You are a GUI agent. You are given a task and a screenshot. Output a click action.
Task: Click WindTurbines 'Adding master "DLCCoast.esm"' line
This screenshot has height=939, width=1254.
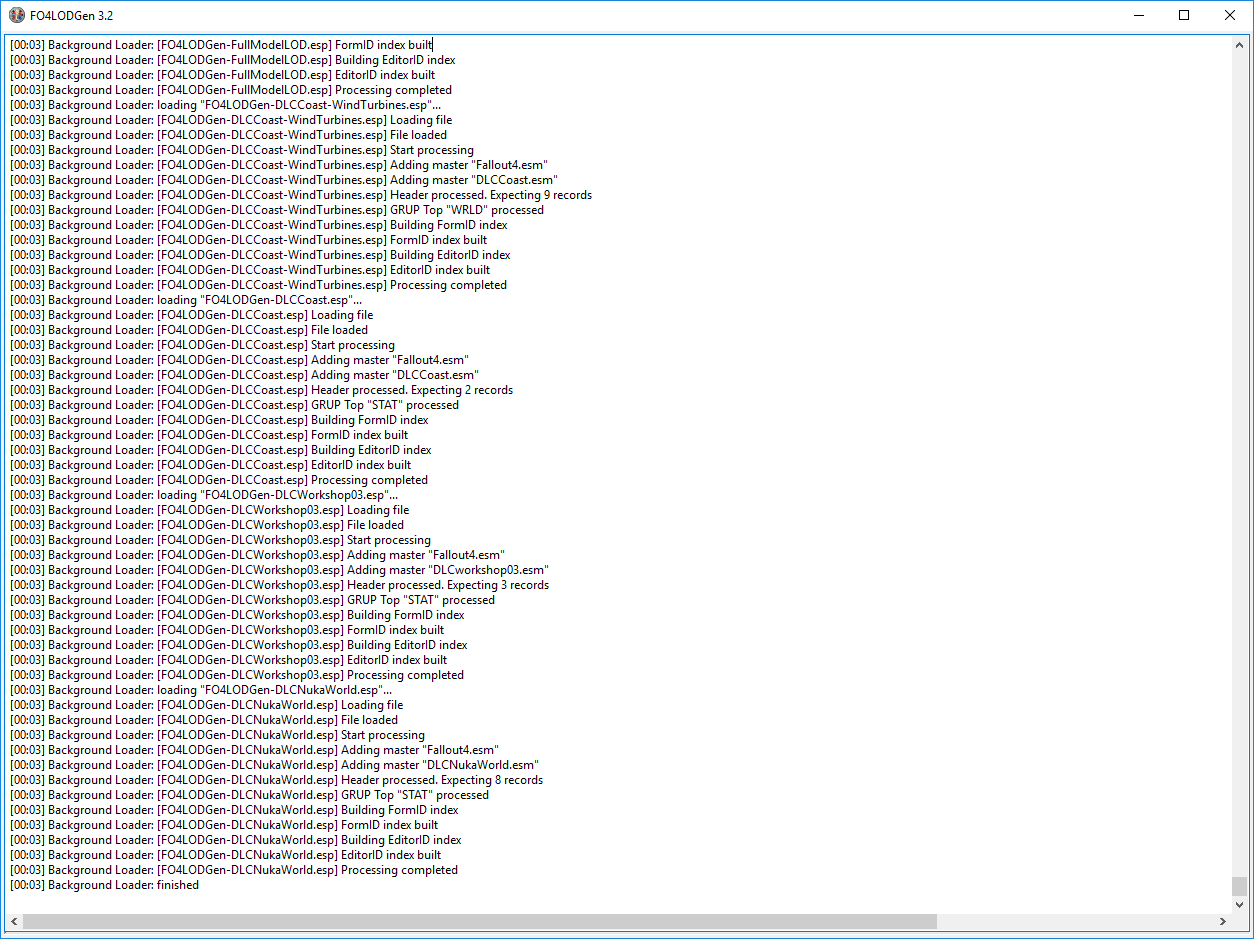[x=284, y=180]
